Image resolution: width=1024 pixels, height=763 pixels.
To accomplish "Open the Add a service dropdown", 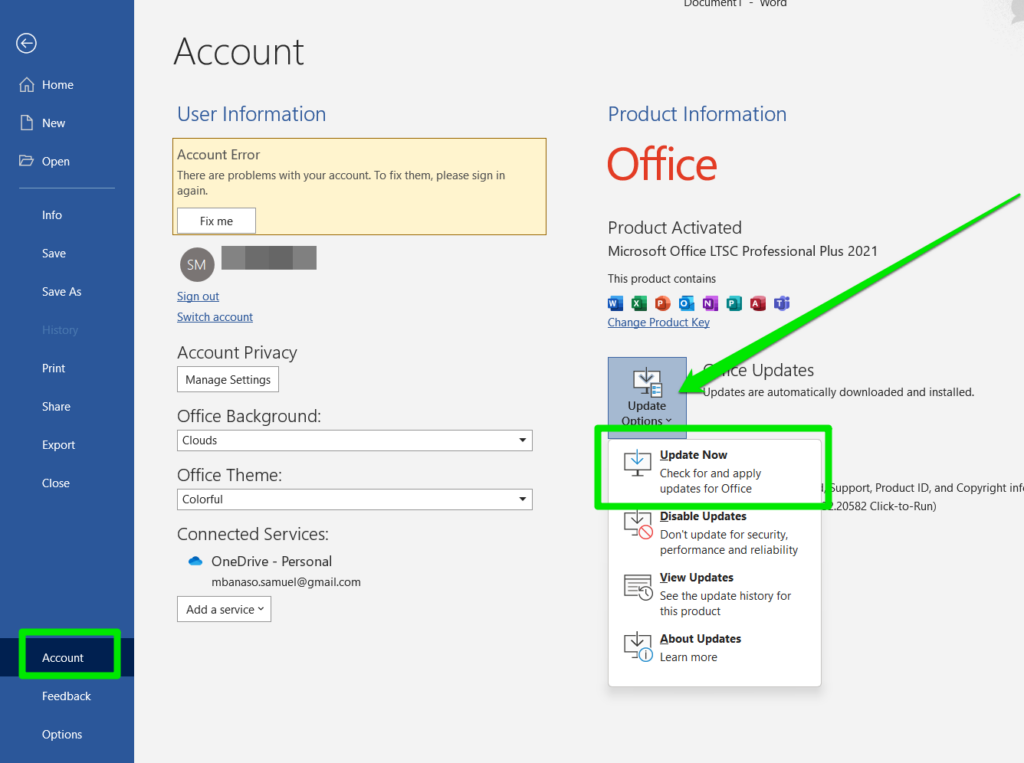I will (x=223, y=608).
